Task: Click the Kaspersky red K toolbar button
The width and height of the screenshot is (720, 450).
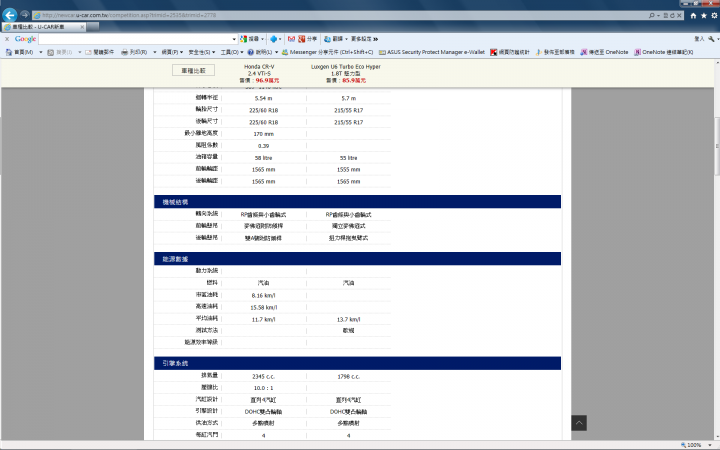Action: [x=510, y=52]
